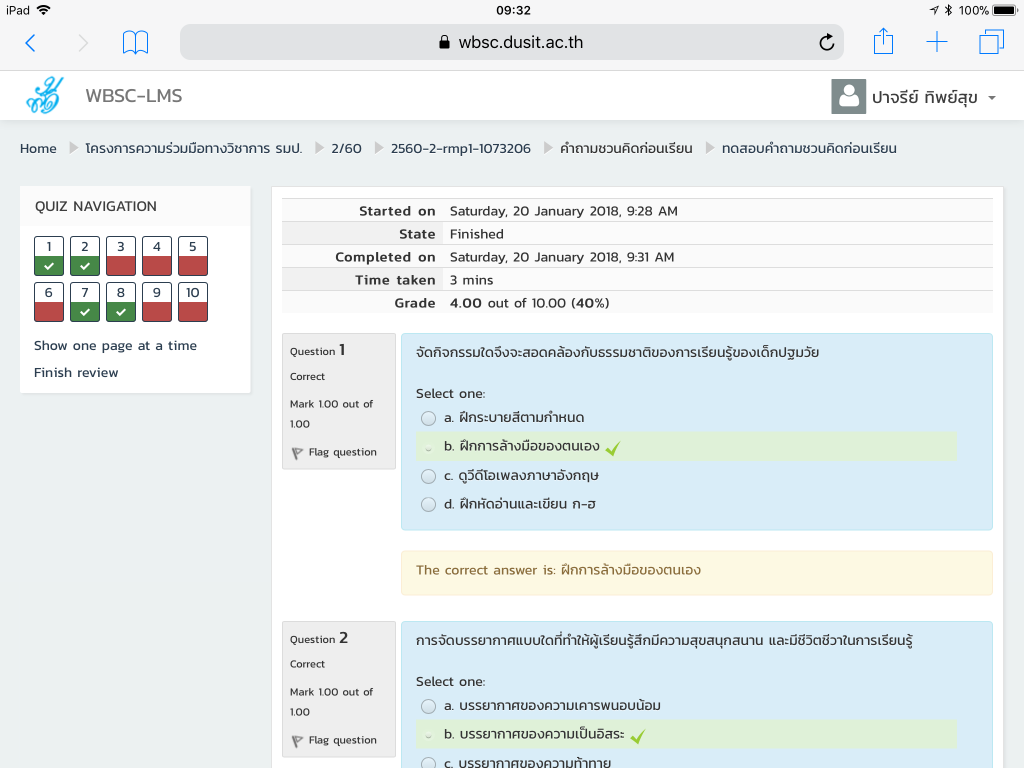Screen dimensions: 1024x768
Task: Tap the wbsc.dusit.ac.th address bar
Action: (x=510, y=42)
